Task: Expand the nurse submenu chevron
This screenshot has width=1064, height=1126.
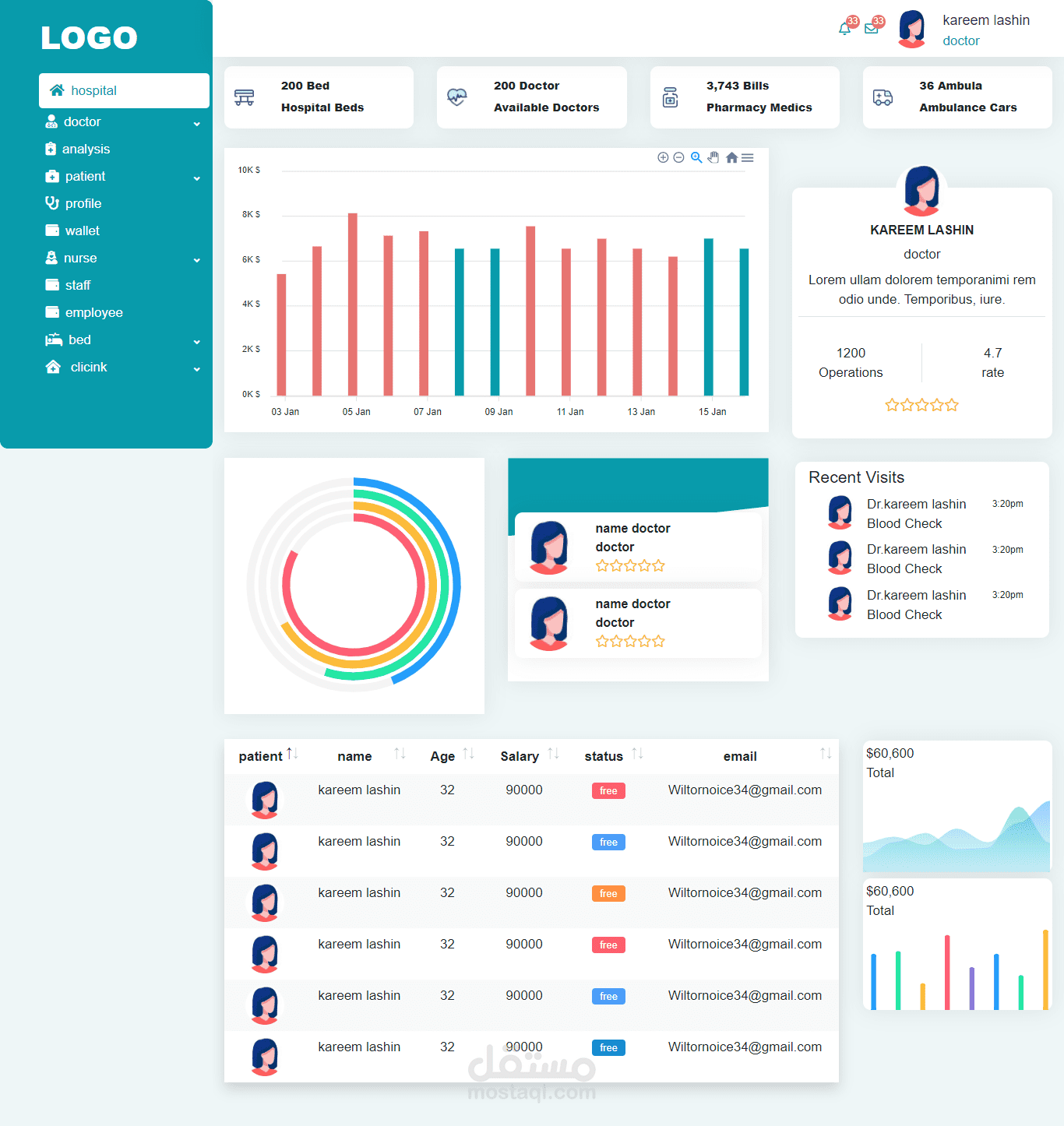Action: [197, 260]
